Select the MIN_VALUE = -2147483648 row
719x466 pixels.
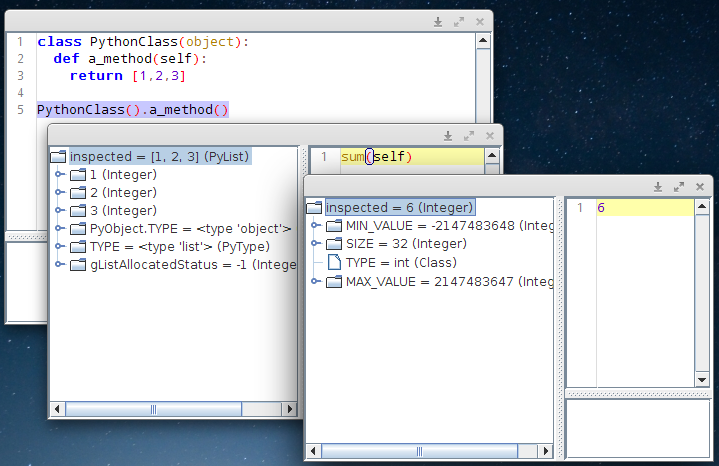pyautogui.click(x=449, y=226)
